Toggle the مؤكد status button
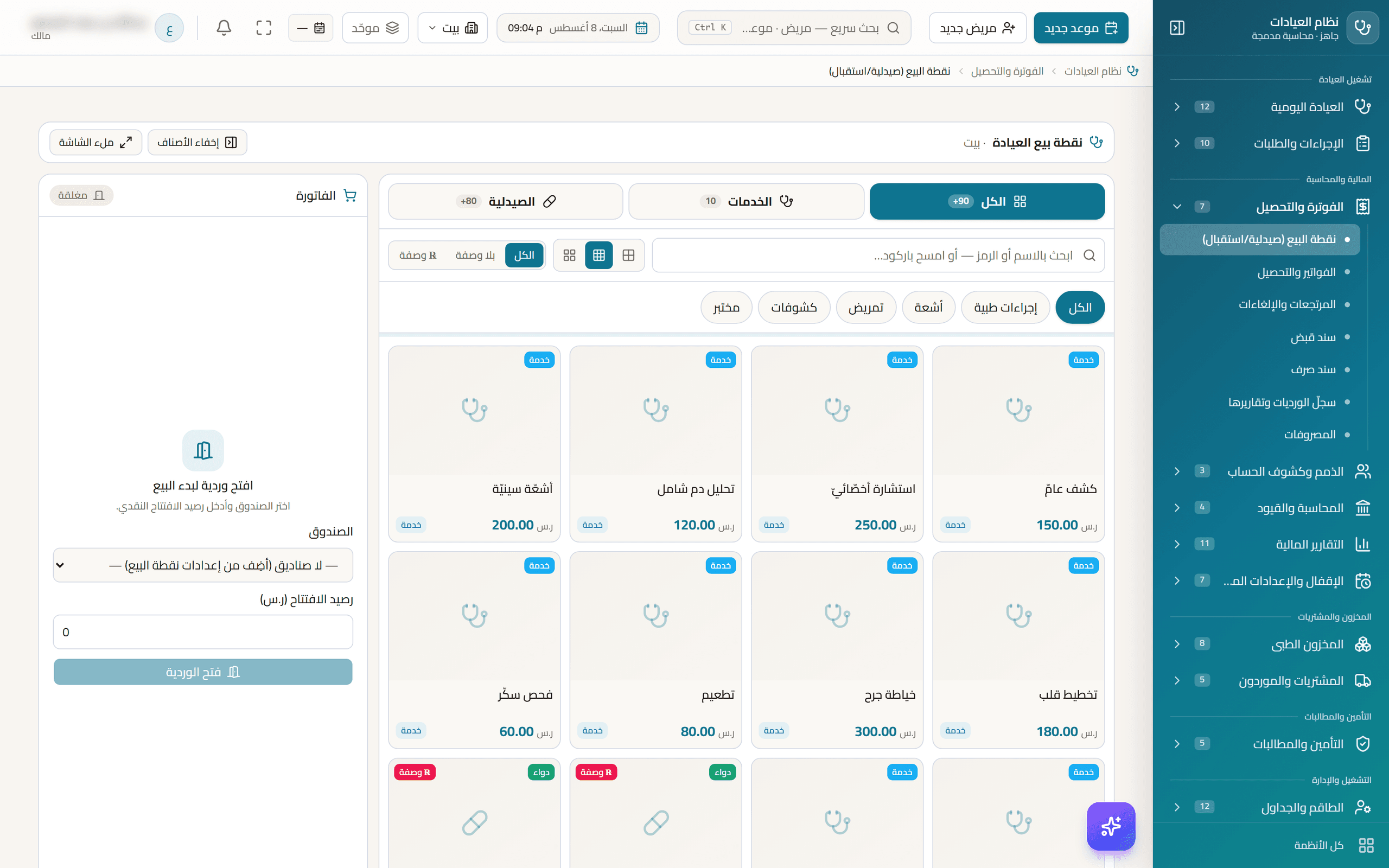This screenshot has height=868, width=1389. [x=375, y=28]
